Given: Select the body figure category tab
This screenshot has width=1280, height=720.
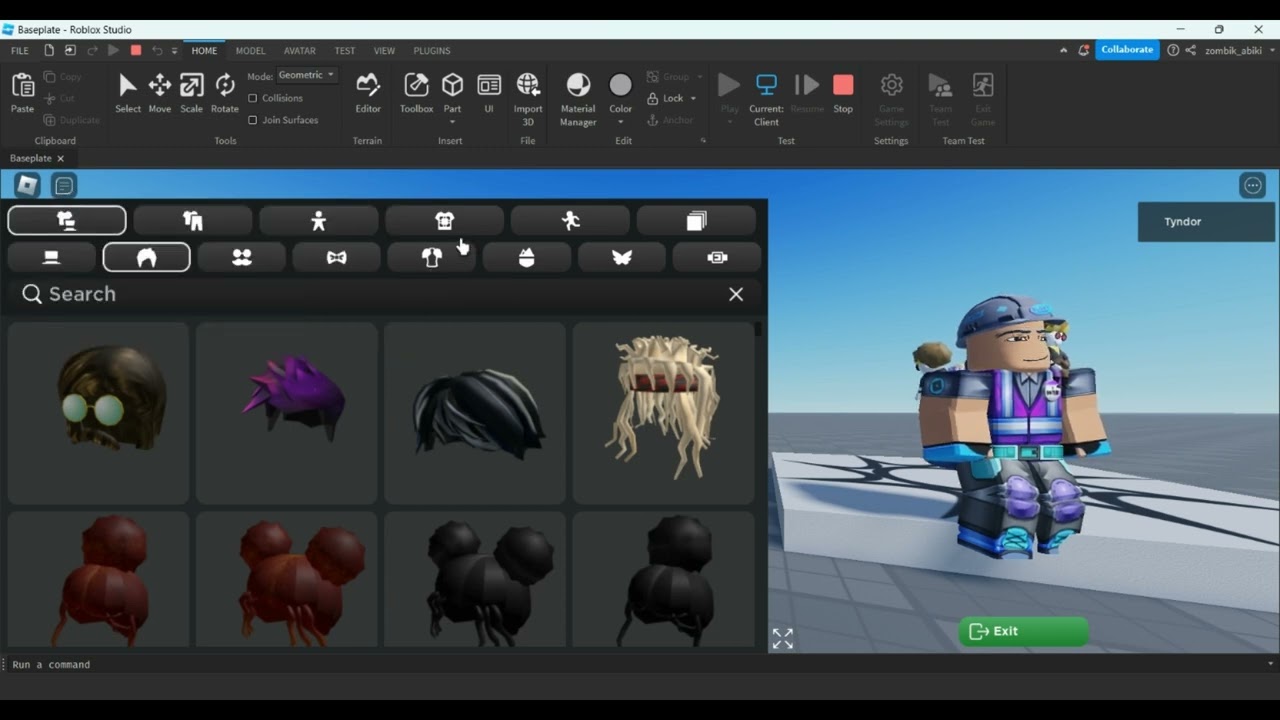Looking at the screenshot, I should pos(319,220).
